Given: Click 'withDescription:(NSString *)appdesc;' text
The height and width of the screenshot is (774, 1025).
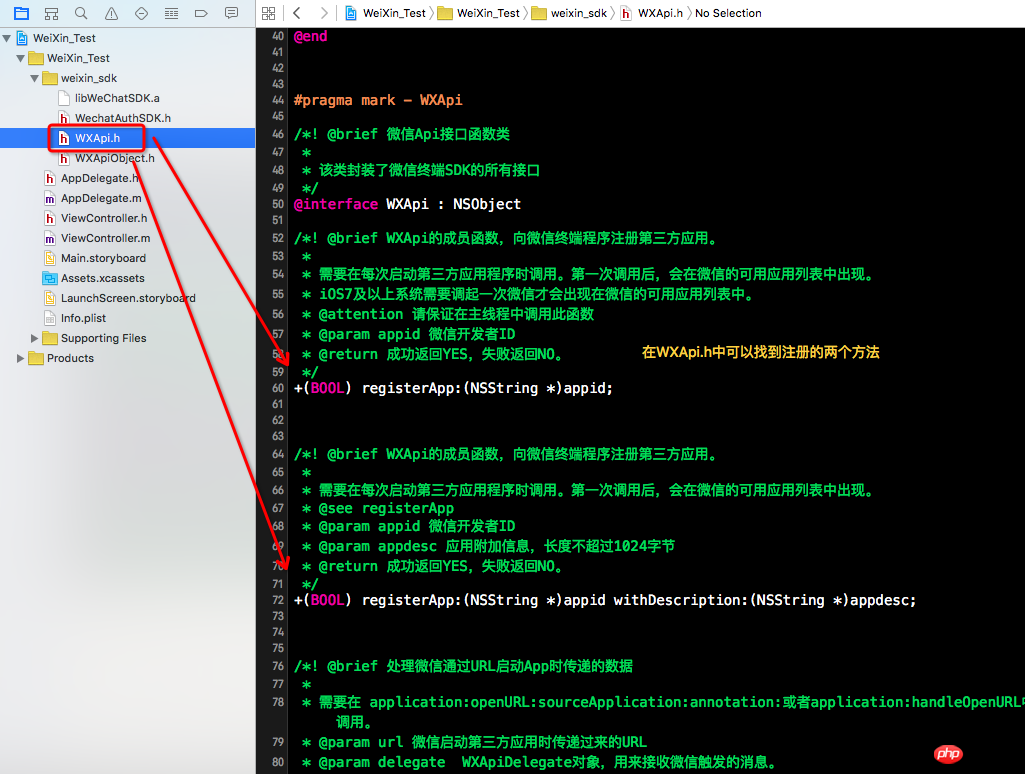Looking at the screenshot, I should [x=765, y=600].
